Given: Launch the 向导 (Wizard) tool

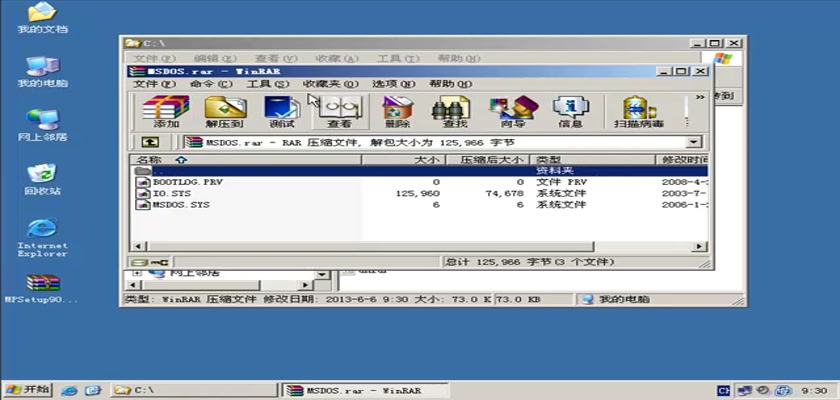Looking at the screenshot, I should (513, 112).
